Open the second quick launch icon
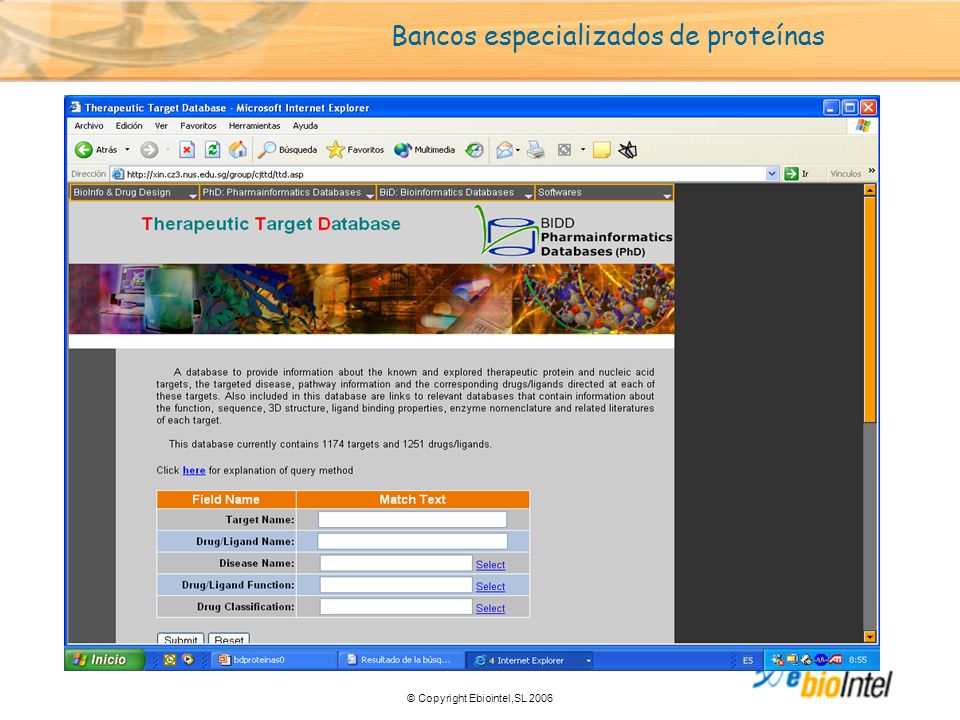Image resolution: width=960 pixels, height=720 pixels. point(188,660)
